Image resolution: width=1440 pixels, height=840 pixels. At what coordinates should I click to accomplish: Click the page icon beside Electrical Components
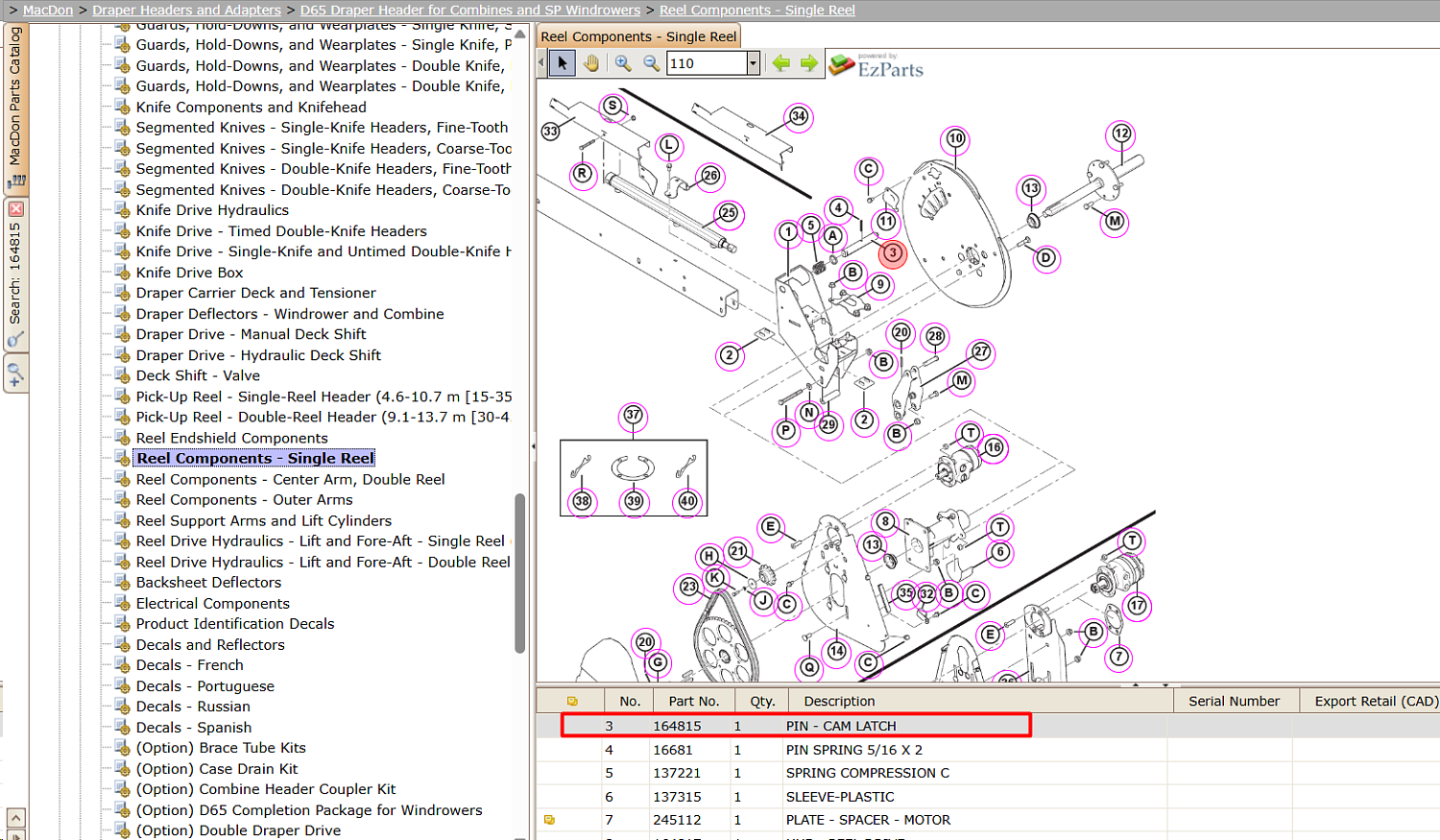coord(122,603)
